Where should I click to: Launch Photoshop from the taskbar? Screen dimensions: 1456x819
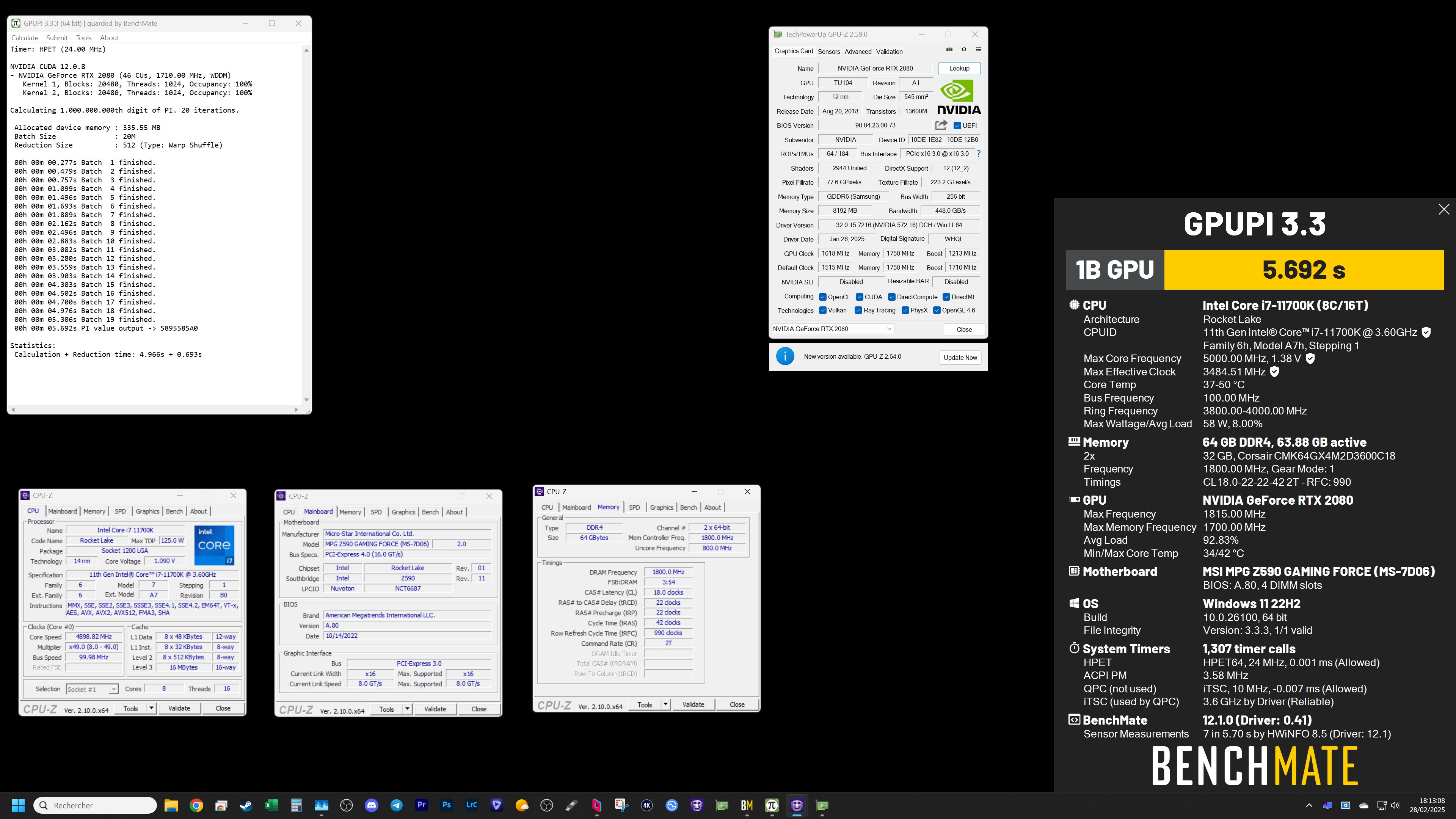click(447, 805)
